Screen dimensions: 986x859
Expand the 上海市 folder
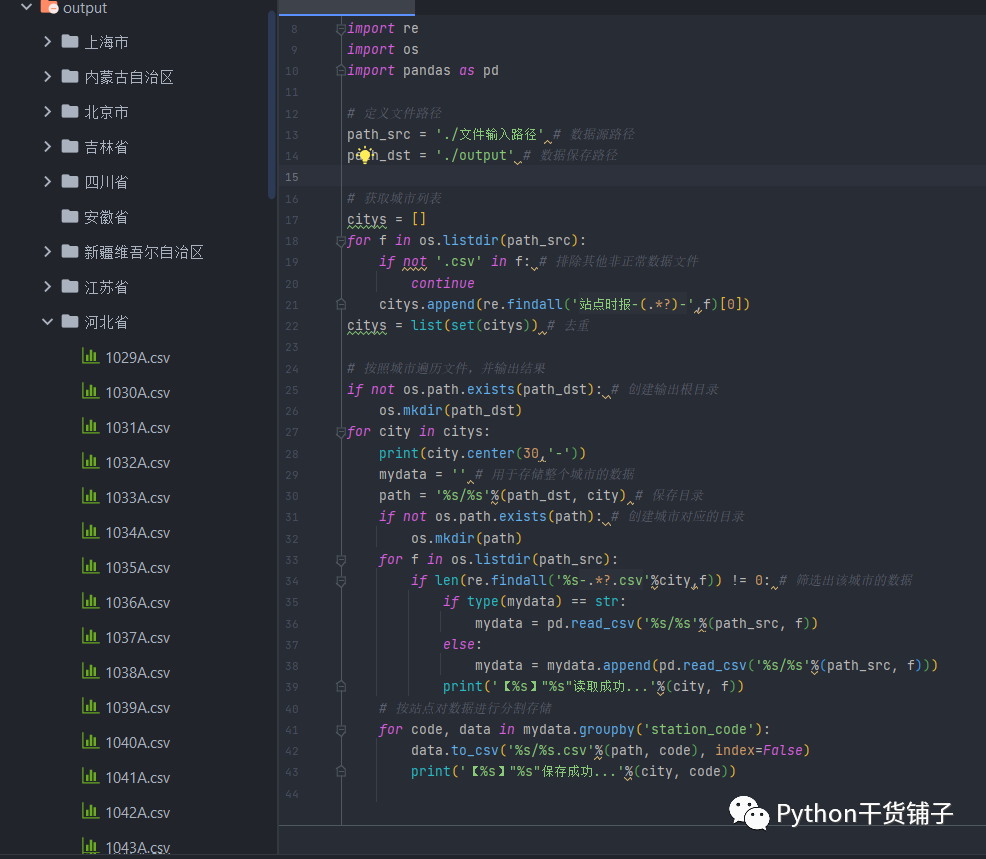coord(47,42)
